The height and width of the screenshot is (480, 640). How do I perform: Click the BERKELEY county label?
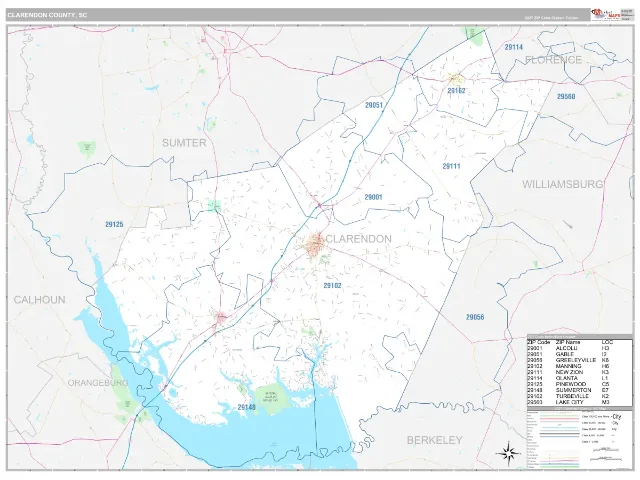[x=434, y=440]
